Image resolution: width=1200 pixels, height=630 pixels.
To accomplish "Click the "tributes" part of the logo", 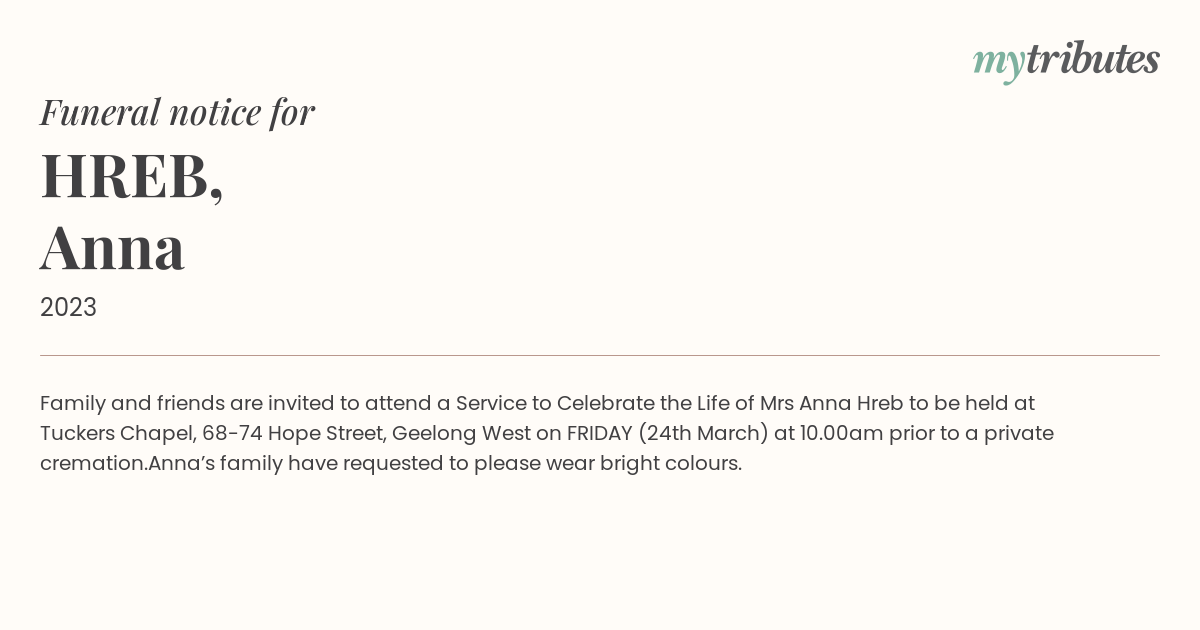I will (x=1092, y=59).
